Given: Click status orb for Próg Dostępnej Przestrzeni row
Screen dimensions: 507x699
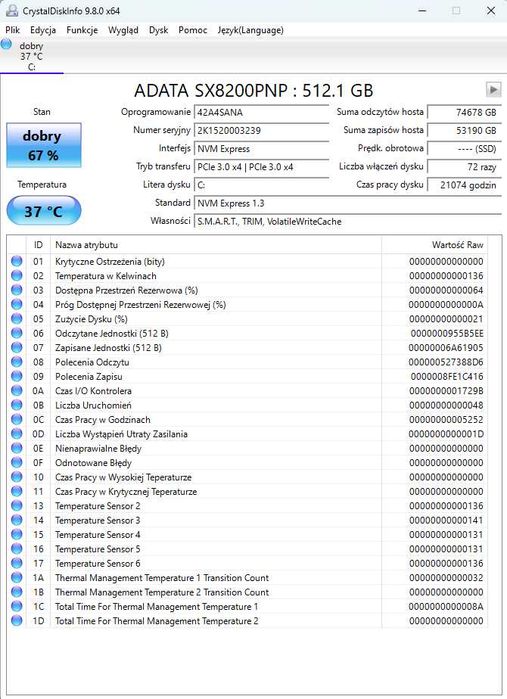Looking at the screenshot, I should (16, 304).
